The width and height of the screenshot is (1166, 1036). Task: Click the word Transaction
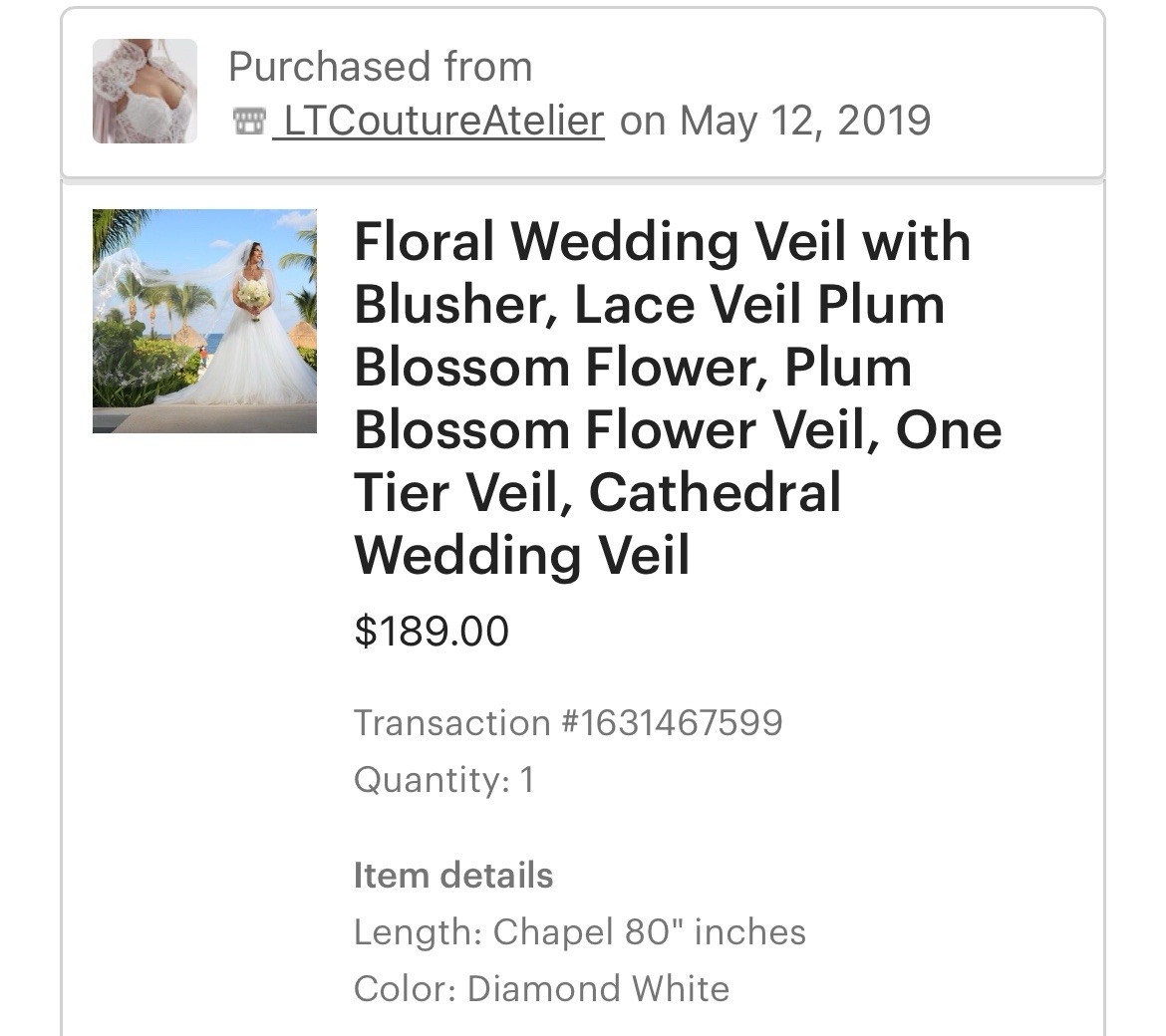(451, 722)
